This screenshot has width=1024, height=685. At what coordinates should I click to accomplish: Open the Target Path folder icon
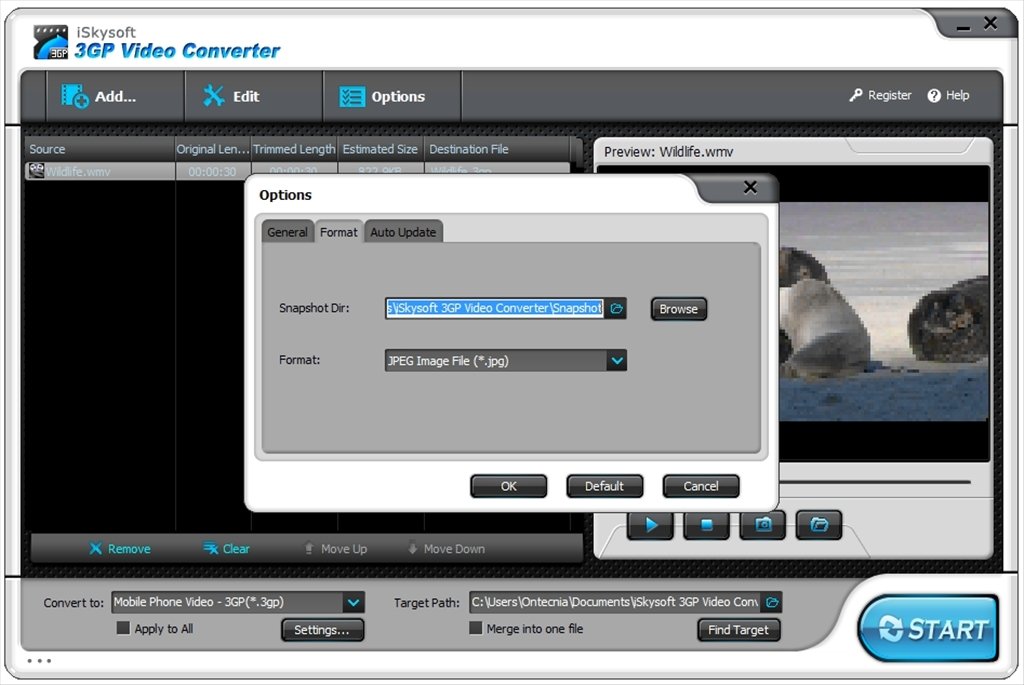(770, 602)
